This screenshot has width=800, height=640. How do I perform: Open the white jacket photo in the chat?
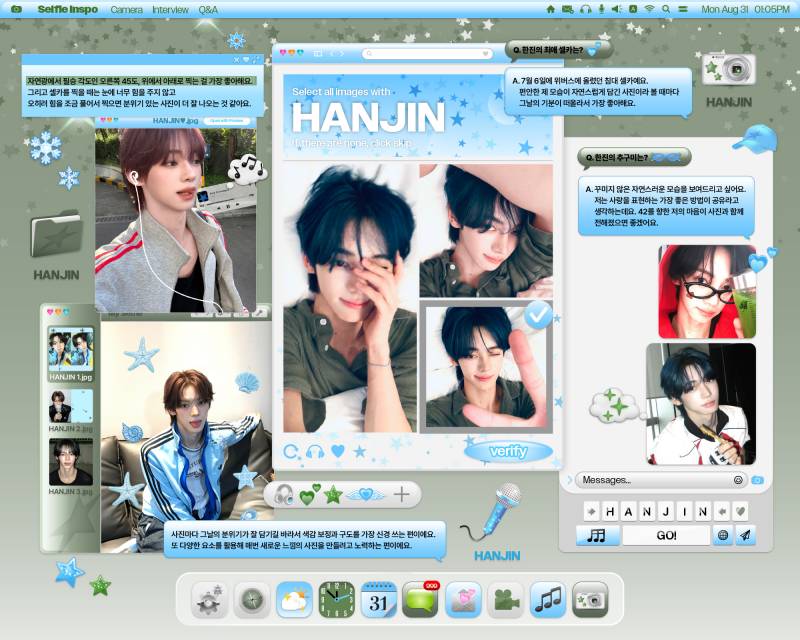[x=701, y=404]
